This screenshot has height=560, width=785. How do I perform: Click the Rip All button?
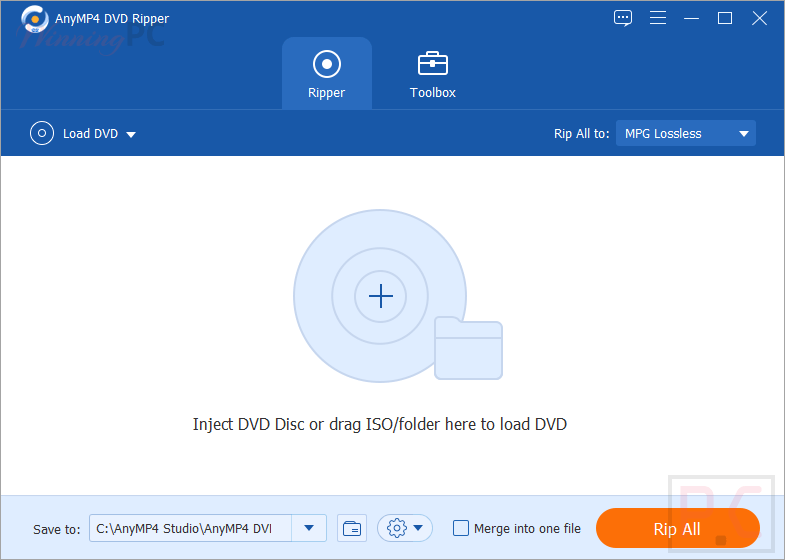click(677, 528)
